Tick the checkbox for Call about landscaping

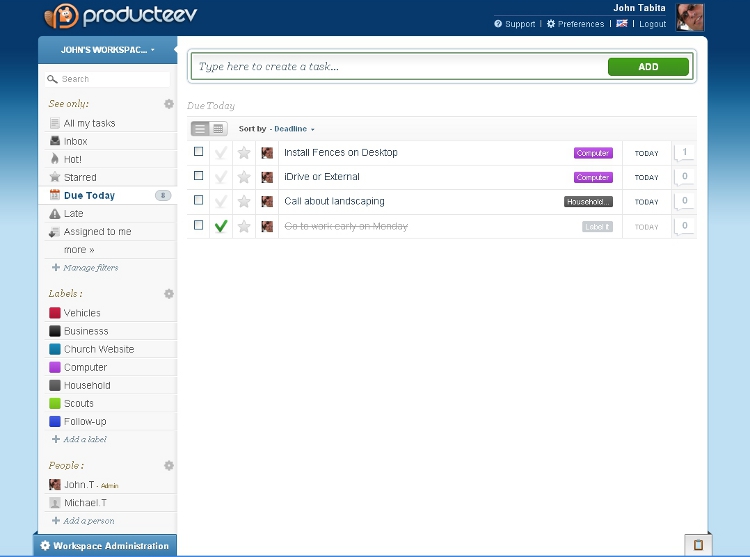click(198, 201)
